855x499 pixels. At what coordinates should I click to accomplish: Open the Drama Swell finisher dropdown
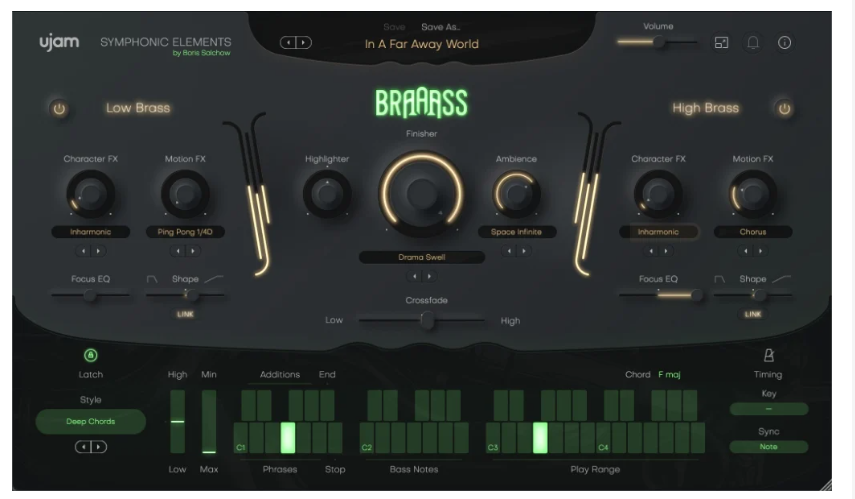coord(422,257)
